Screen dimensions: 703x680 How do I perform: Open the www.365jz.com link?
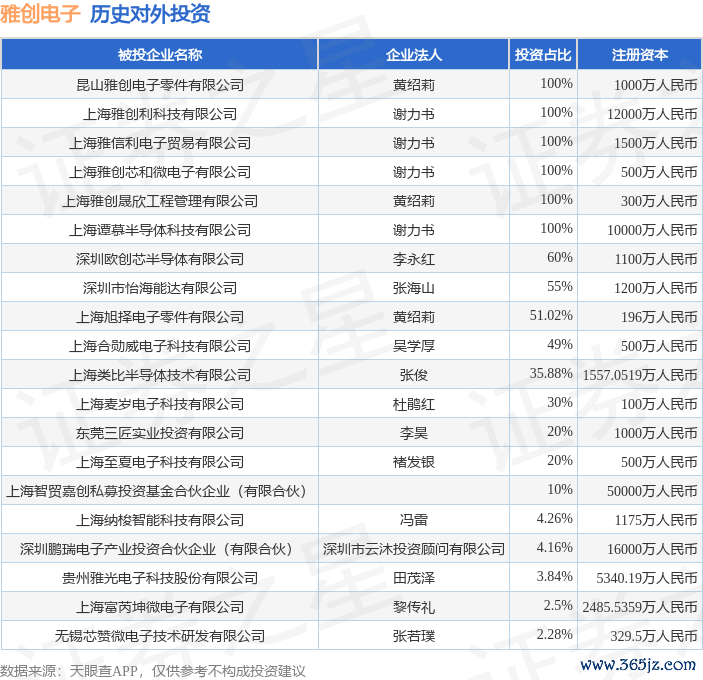[638, 665]
